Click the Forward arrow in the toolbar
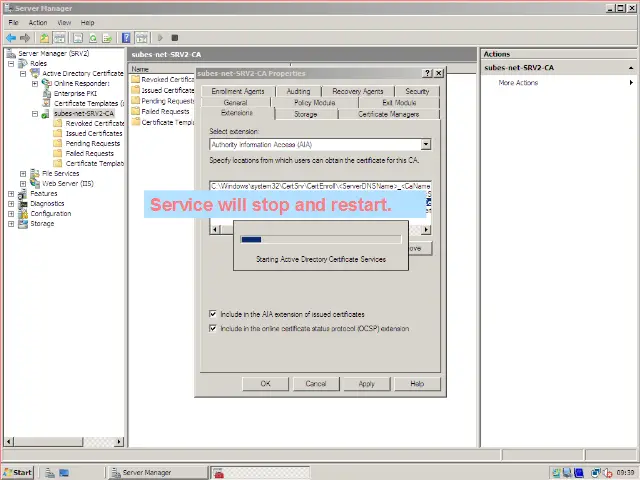 tap(24, 38)
